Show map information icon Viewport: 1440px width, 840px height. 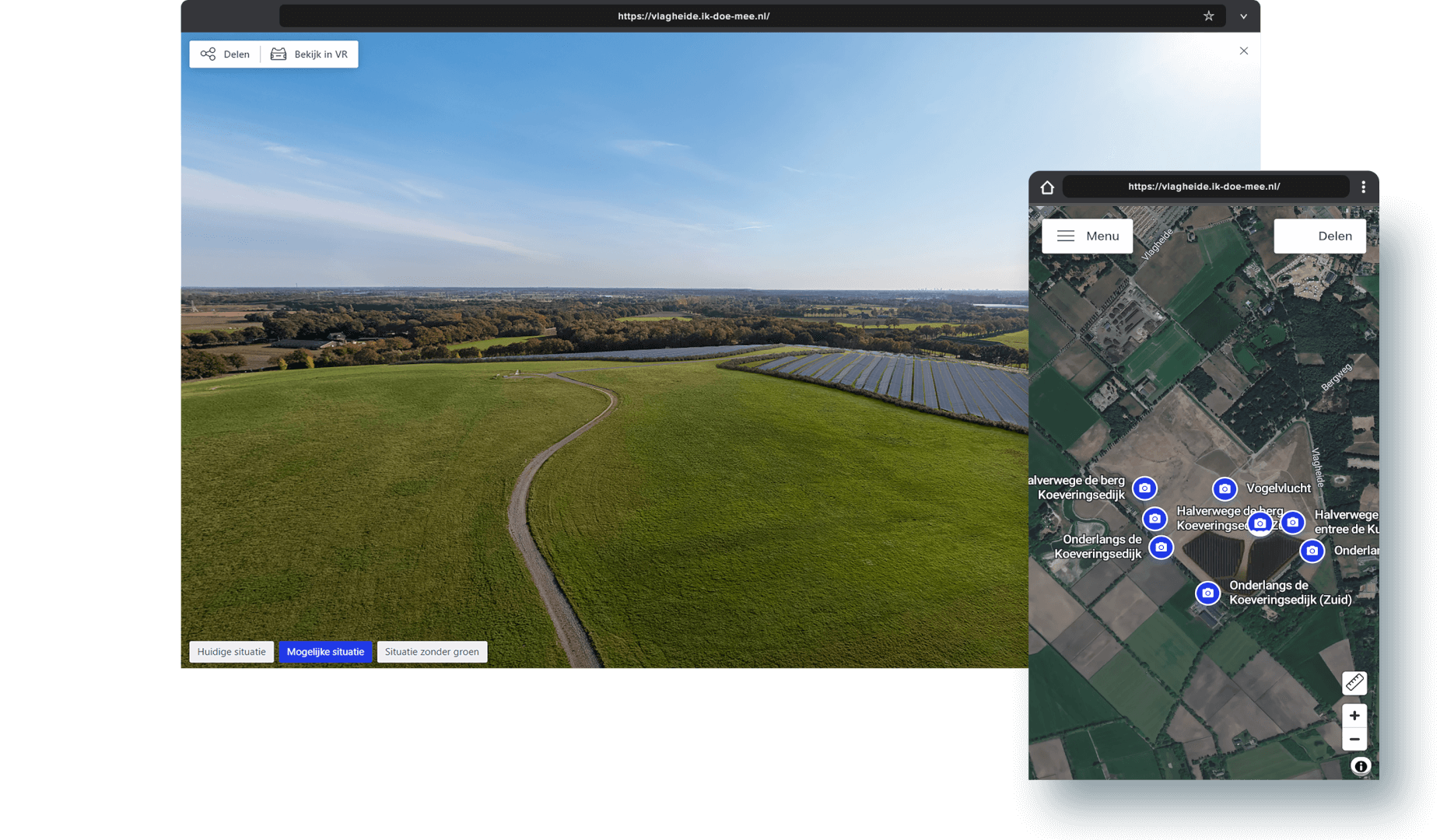pos(1360,767)
